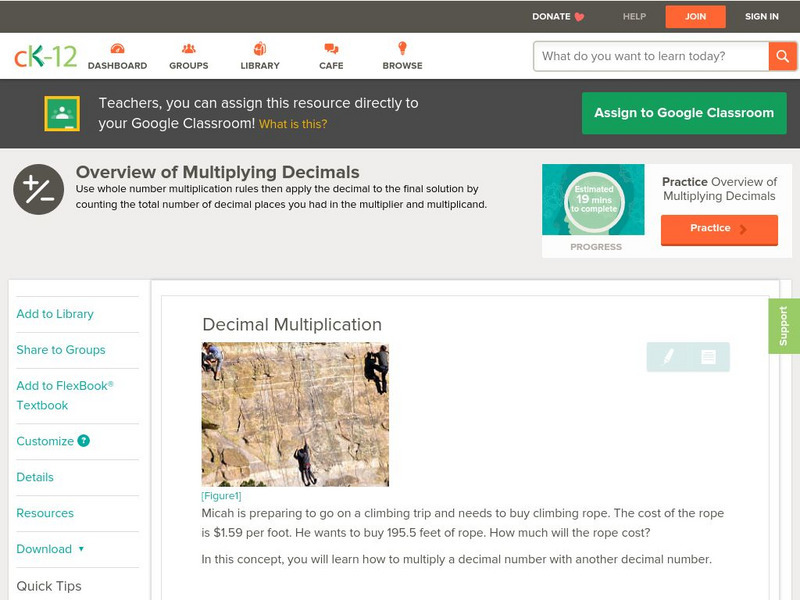Click the Google Classroom icon
The height and width of the screenshot is (600, 800).
62,113
